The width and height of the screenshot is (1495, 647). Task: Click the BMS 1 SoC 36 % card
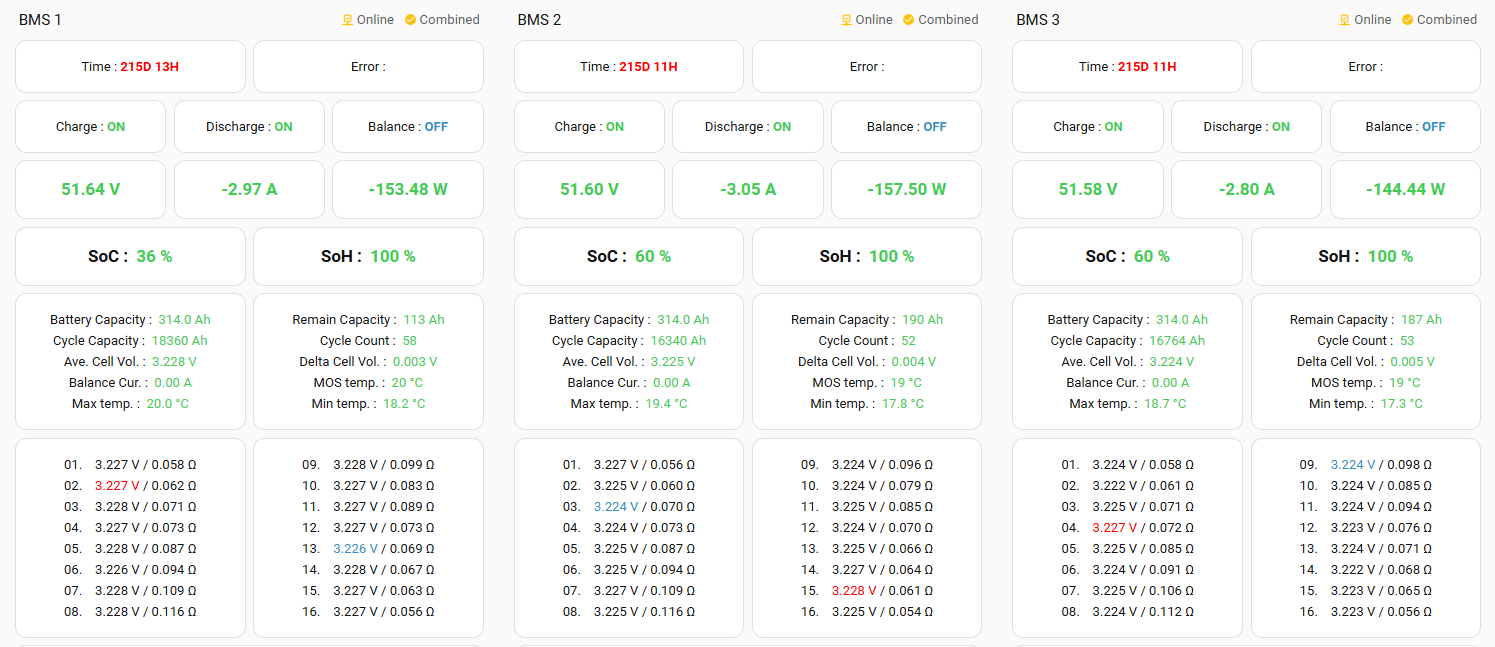tap(130, 256)
